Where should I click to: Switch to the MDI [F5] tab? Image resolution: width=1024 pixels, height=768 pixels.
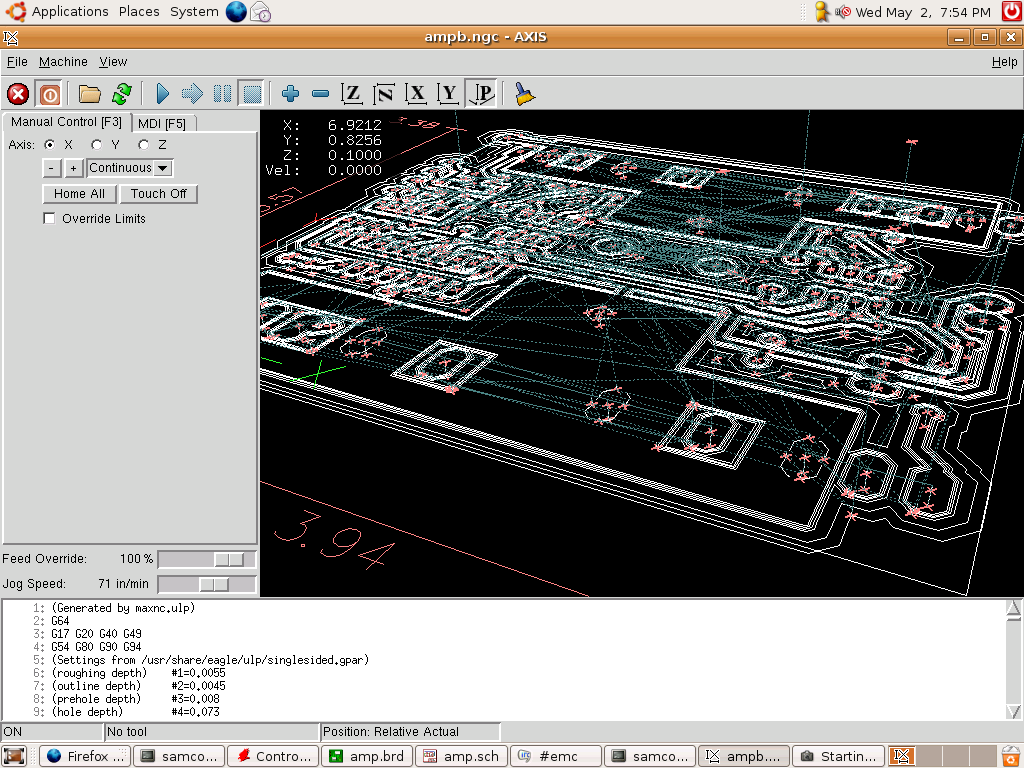click(162, 123)
